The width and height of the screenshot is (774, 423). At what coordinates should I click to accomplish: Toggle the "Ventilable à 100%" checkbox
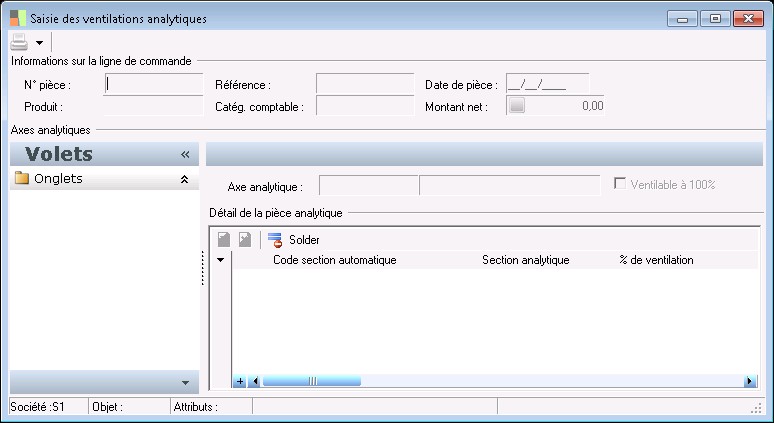620,184
